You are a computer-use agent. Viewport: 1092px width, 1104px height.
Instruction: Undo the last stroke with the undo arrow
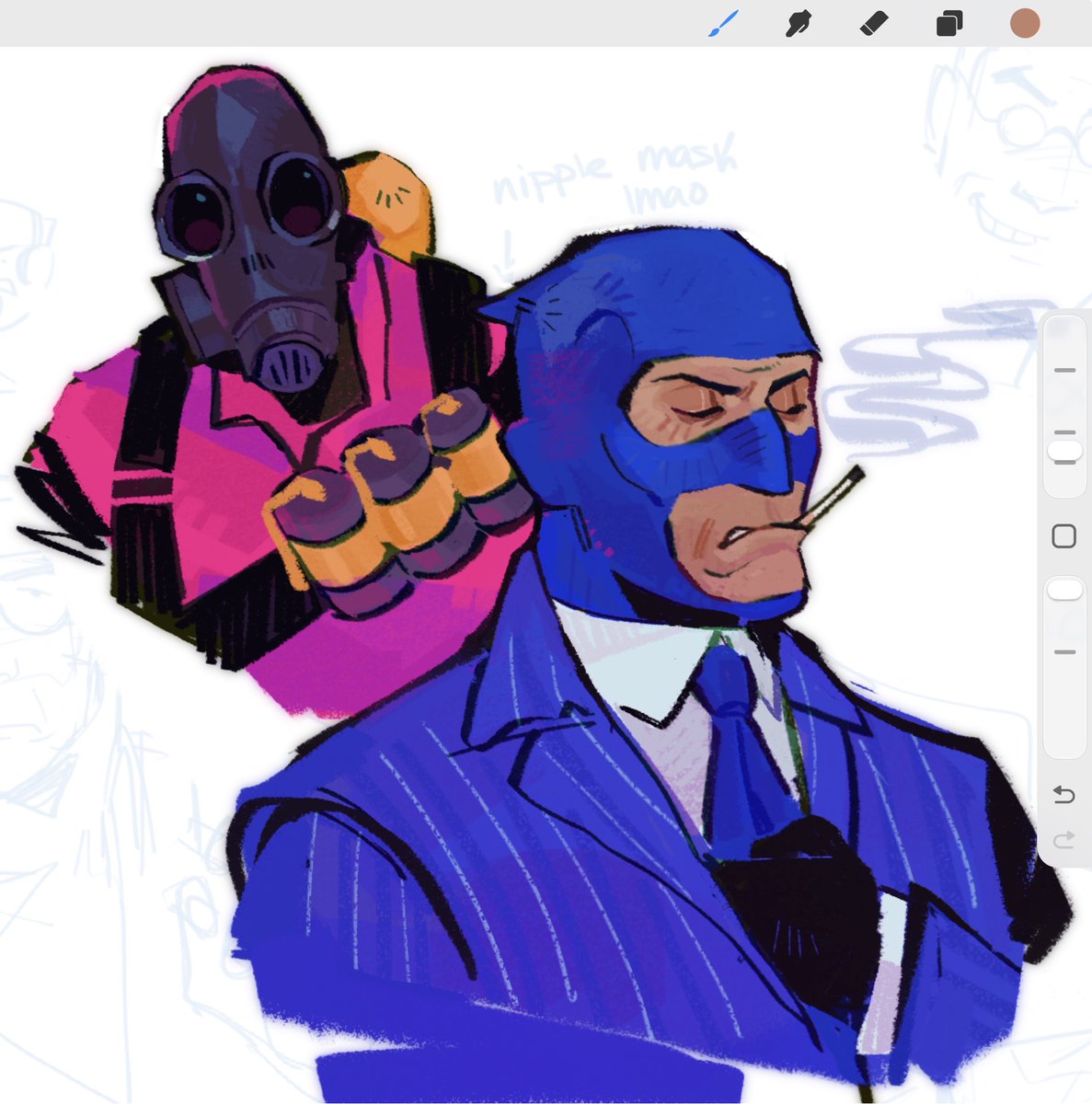1064,794
